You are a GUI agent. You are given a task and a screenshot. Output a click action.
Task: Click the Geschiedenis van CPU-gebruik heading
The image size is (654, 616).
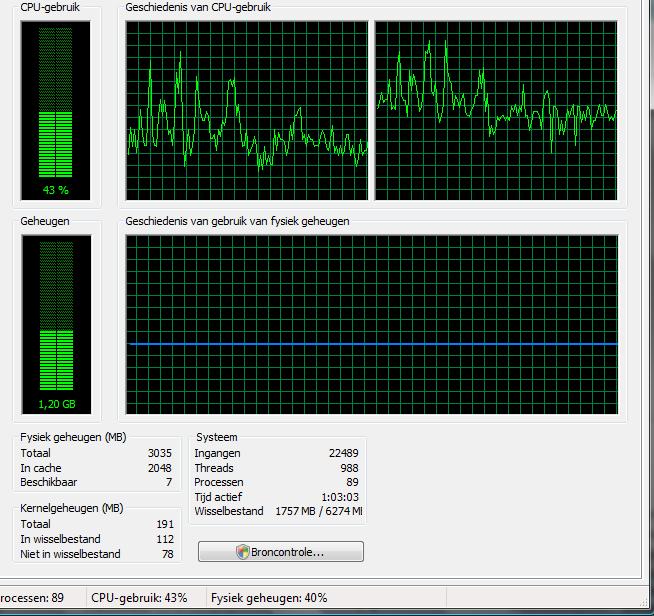click(x=198, y=7)
